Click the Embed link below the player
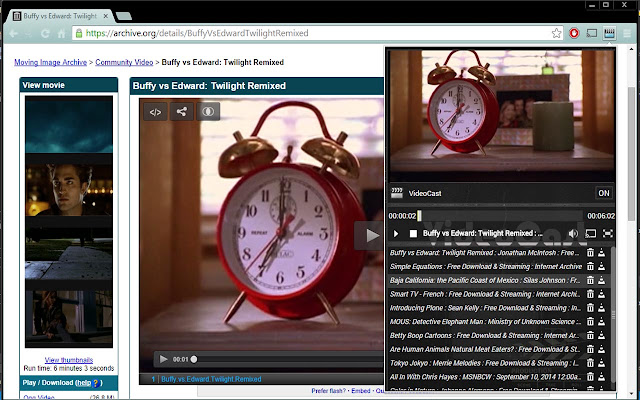Screen dimensions: 640x400 [361, 391]
